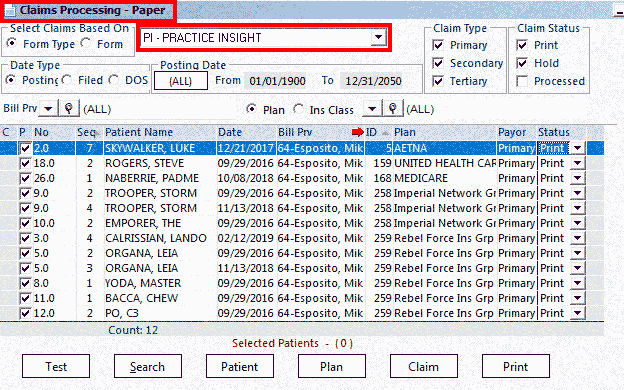
Task: Open Status dropdown for EMPORER, THE row
Action: coord(577,223)
